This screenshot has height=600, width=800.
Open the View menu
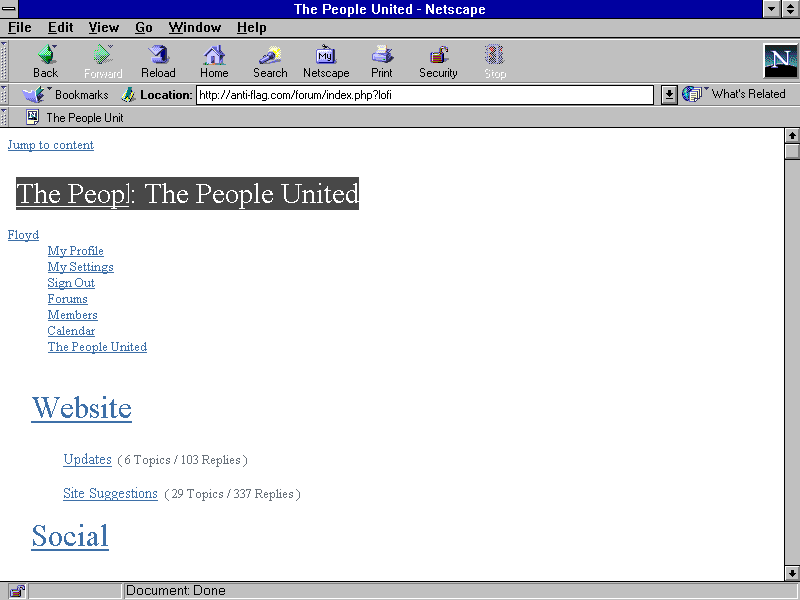[x=103, y=27]
